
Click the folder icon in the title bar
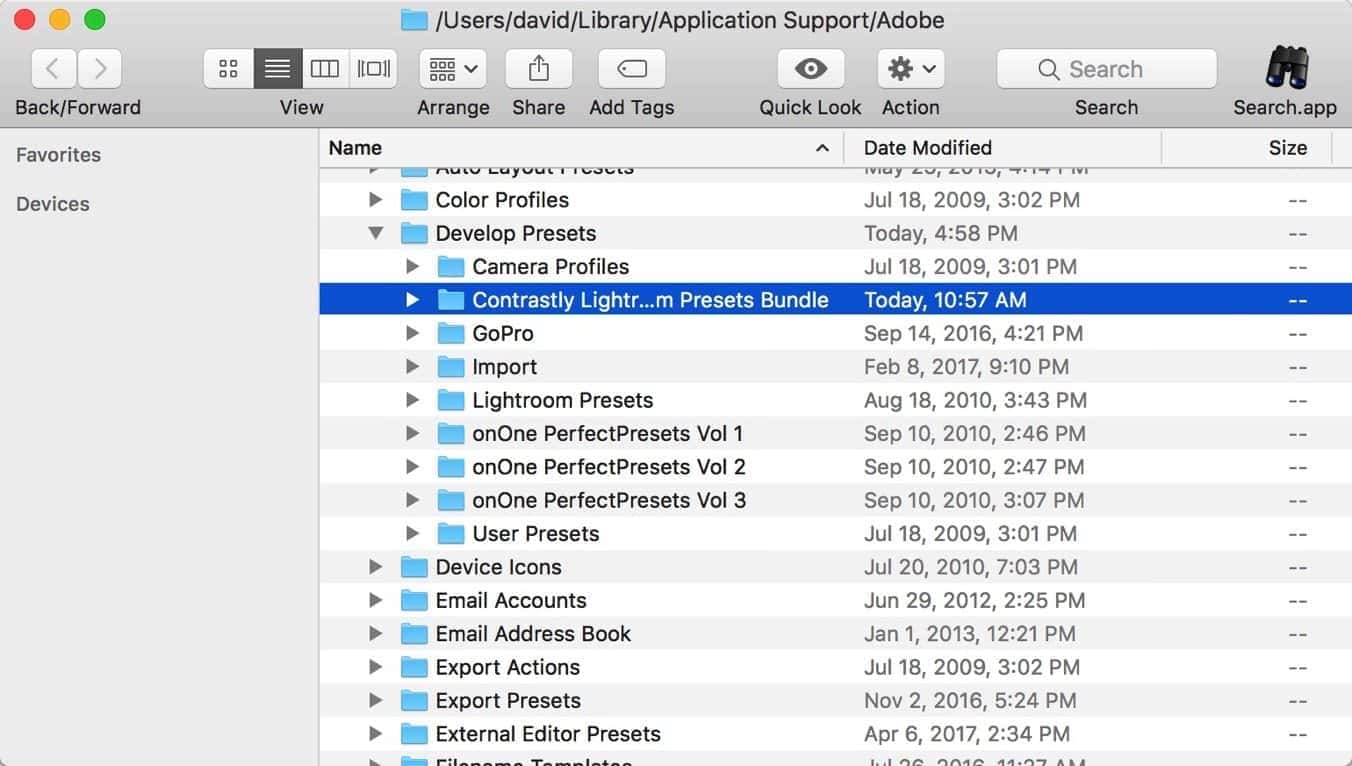414,20
